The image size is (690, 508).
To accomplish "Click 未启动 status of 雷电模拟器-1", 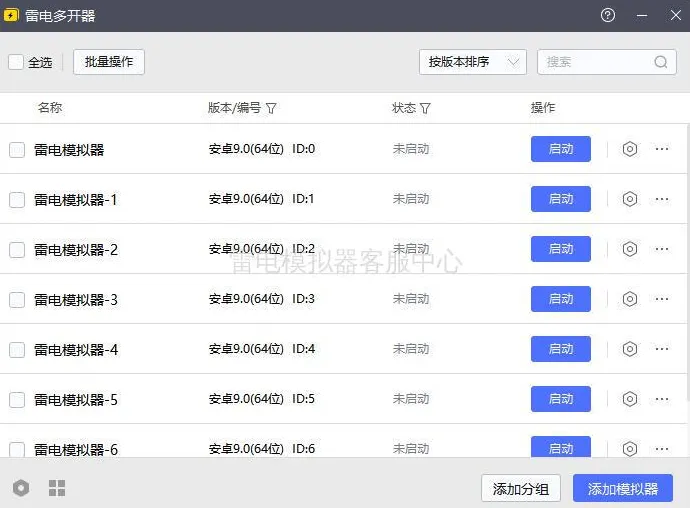I will 411,199.
